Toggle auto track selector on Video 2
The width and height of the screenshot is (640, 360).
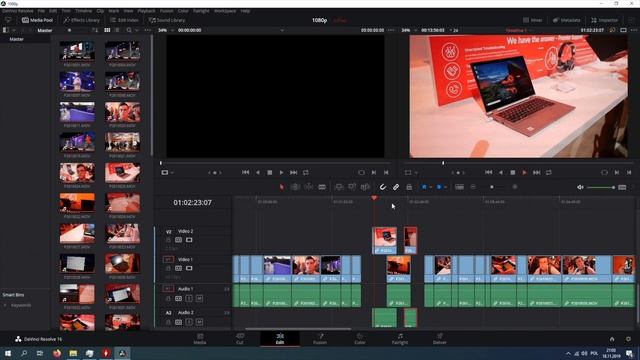pos(178,240)
